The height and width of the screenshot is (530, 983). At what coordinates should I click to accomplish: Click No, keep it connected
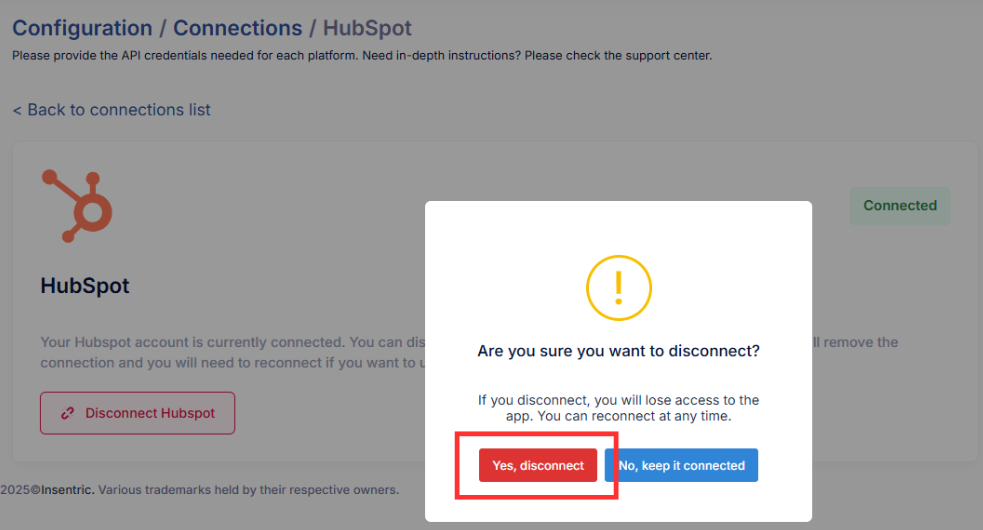pos(681,465)
